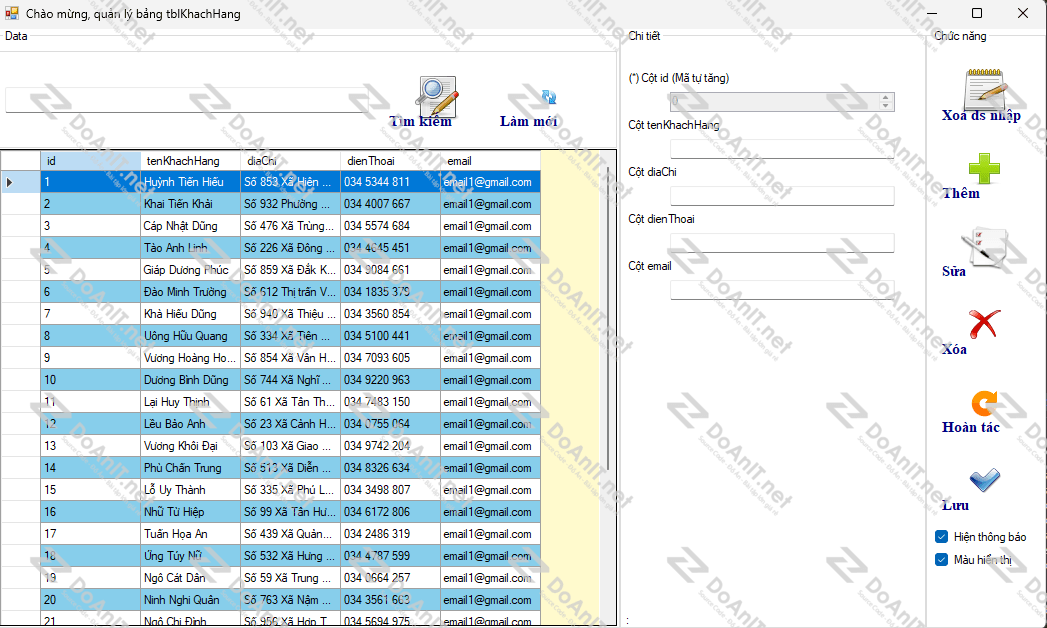Screen dimensions: 1047x628
Task: Click the Cột email input field
Action: [x=782, y=290]
